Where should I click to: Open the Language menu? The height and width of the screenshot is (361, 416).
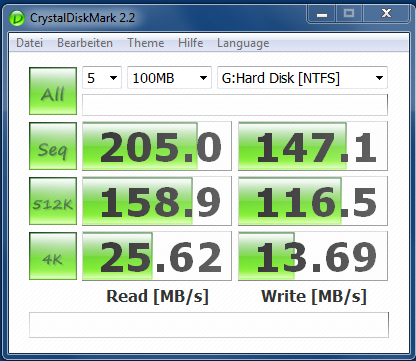pos(243,43)
